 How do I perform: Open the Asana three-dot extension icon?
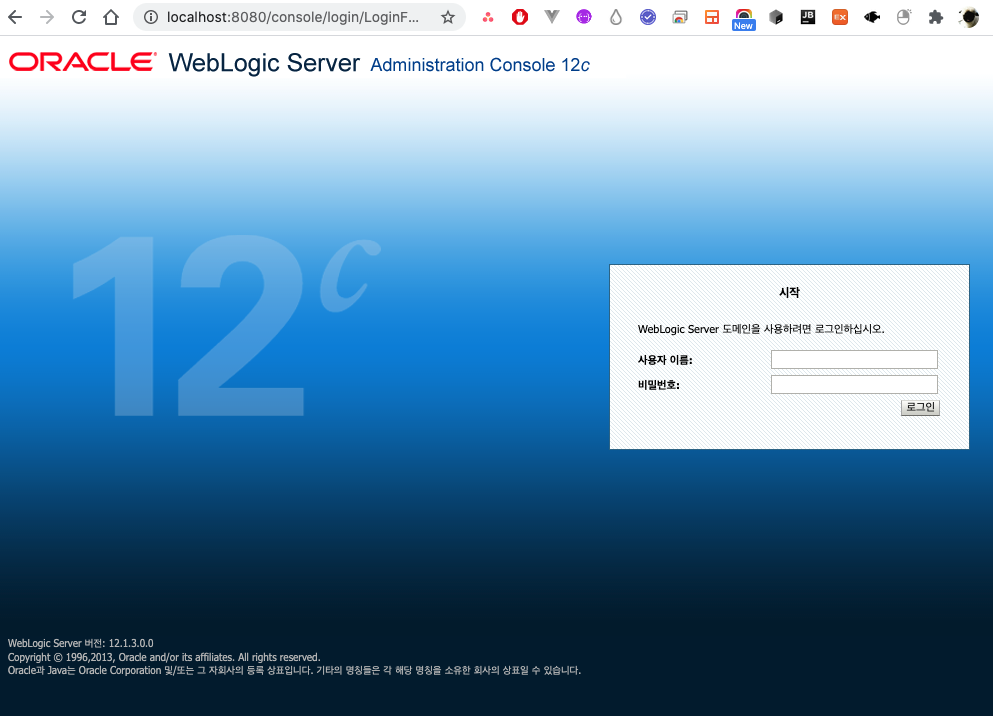click(488, 17)
